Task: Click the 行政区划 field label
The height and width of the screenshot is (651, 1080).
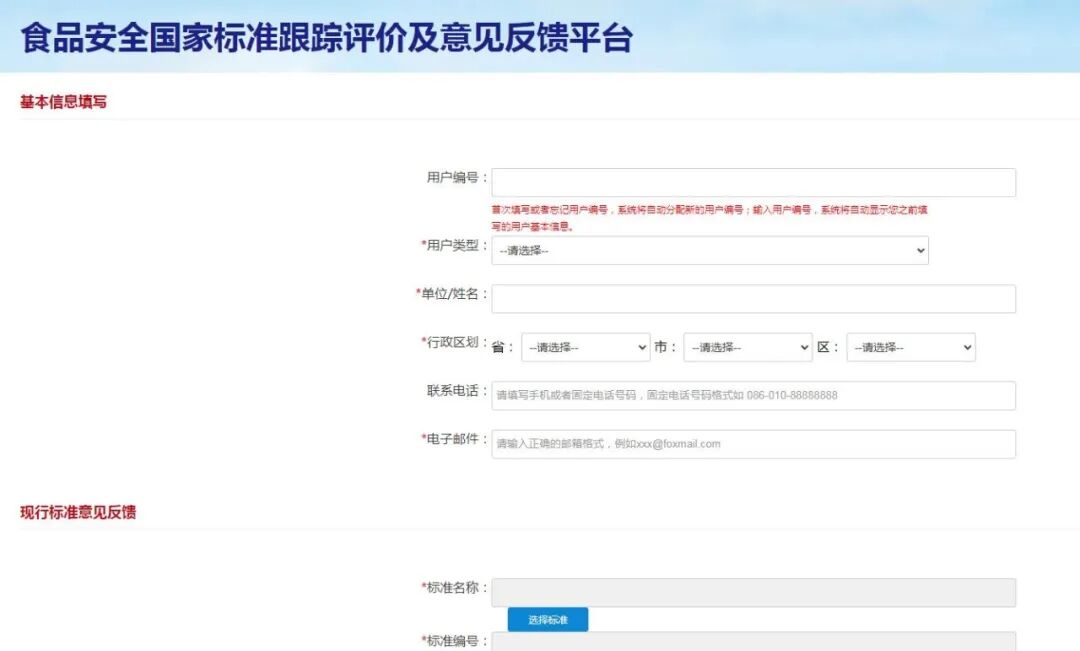Action: [x=456, y=342]
